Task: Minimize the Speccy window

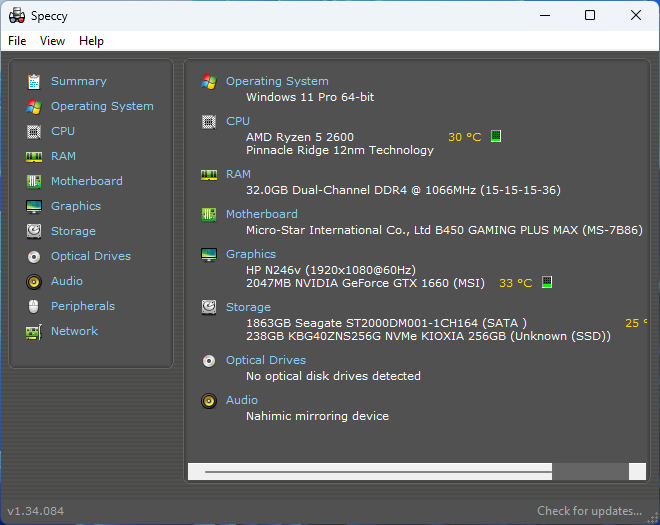Action: 545,16
